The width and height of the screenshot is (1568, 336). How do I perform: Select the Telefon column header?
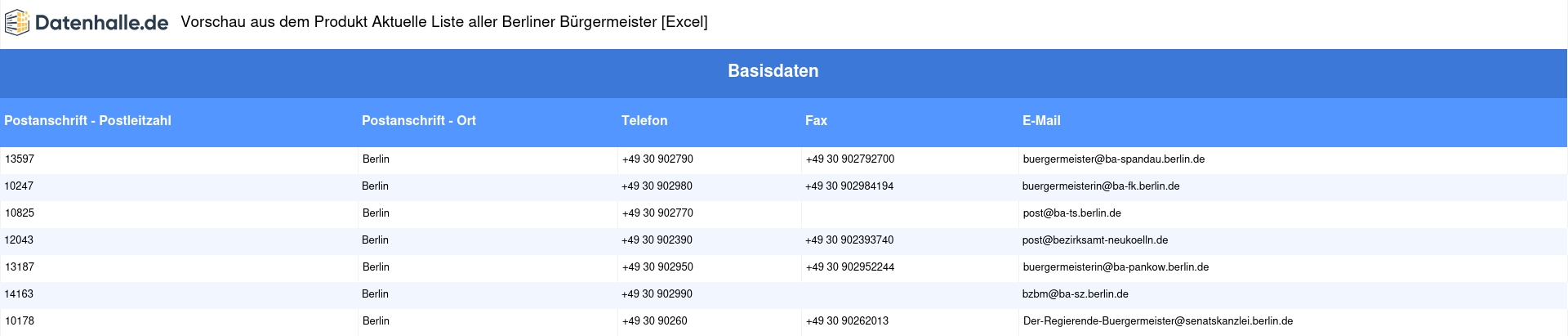point(644,120)
